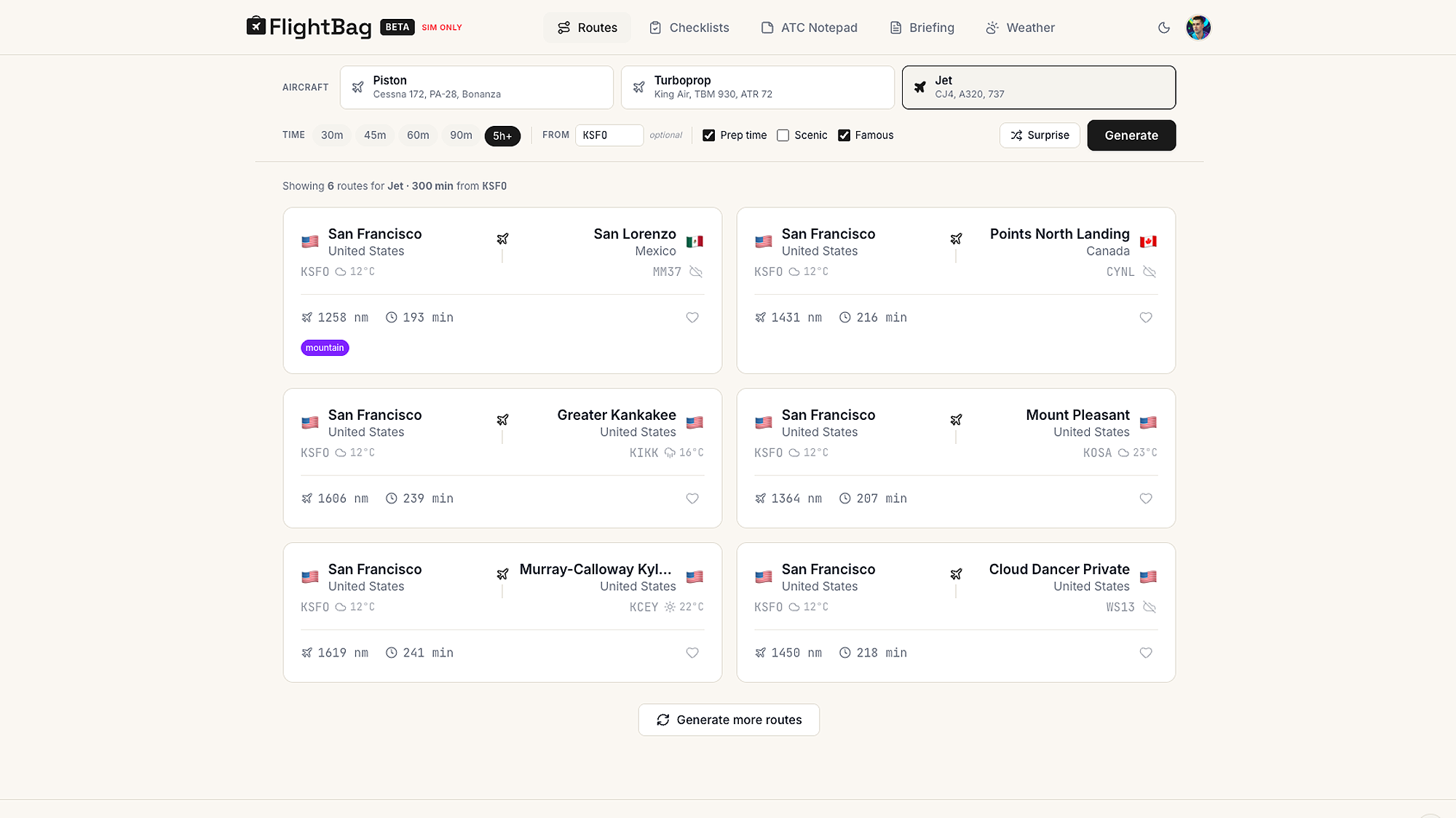Open user profile avatar
Screen dimensions: 1456x818
pos(1198,28)
